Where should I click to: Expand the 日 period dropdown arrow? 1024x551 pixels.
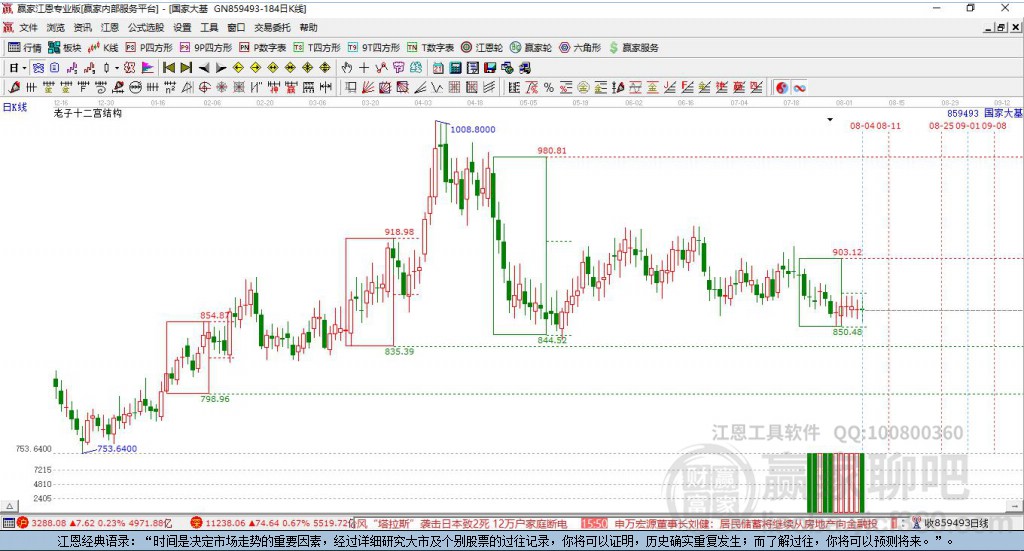pos(24,68)
